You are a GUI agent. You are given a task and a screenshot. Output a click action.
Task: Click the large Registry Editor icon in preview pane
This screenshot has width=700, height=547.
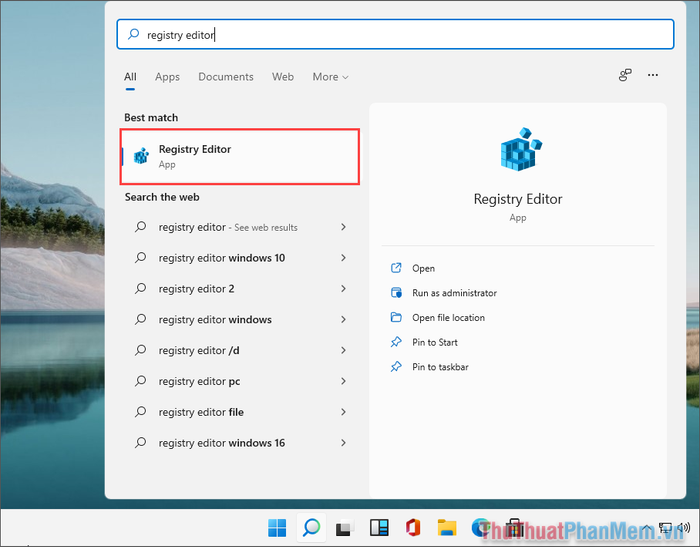521,149
